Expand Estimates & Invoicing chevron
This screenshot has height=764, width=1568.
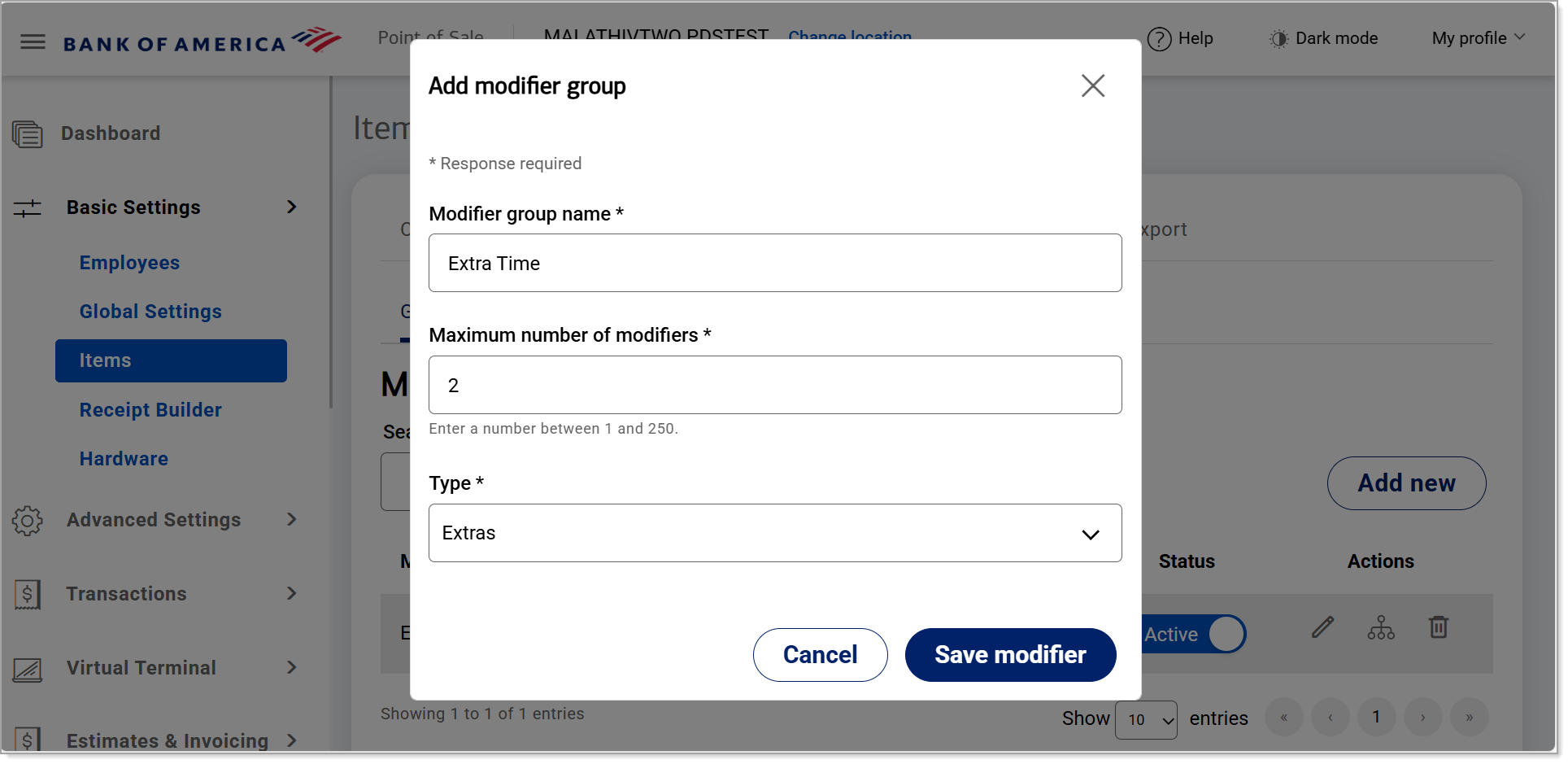coord(291,740)
